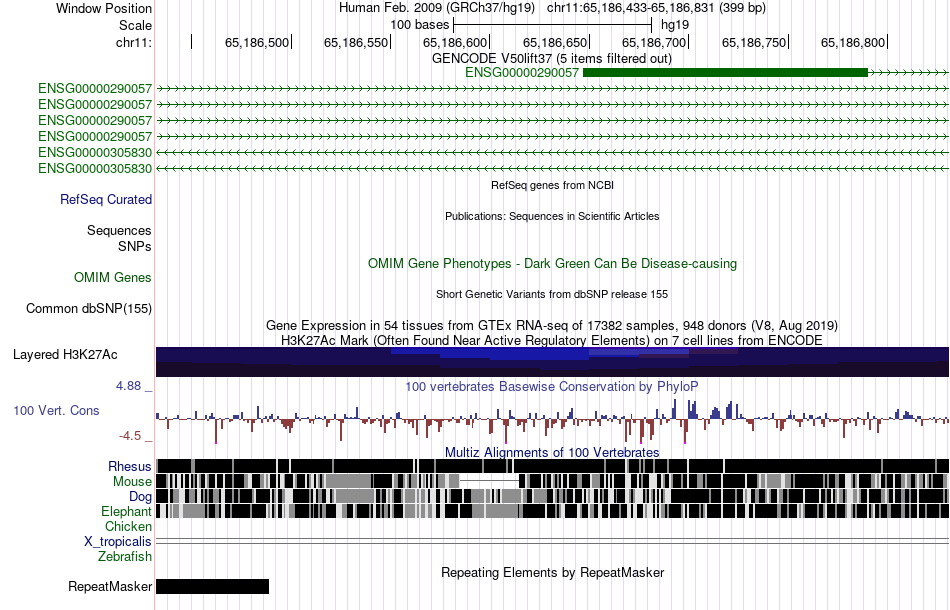Click the Zebrafish alignment label
The image size is (950, 610).
[x=125, y=556]
